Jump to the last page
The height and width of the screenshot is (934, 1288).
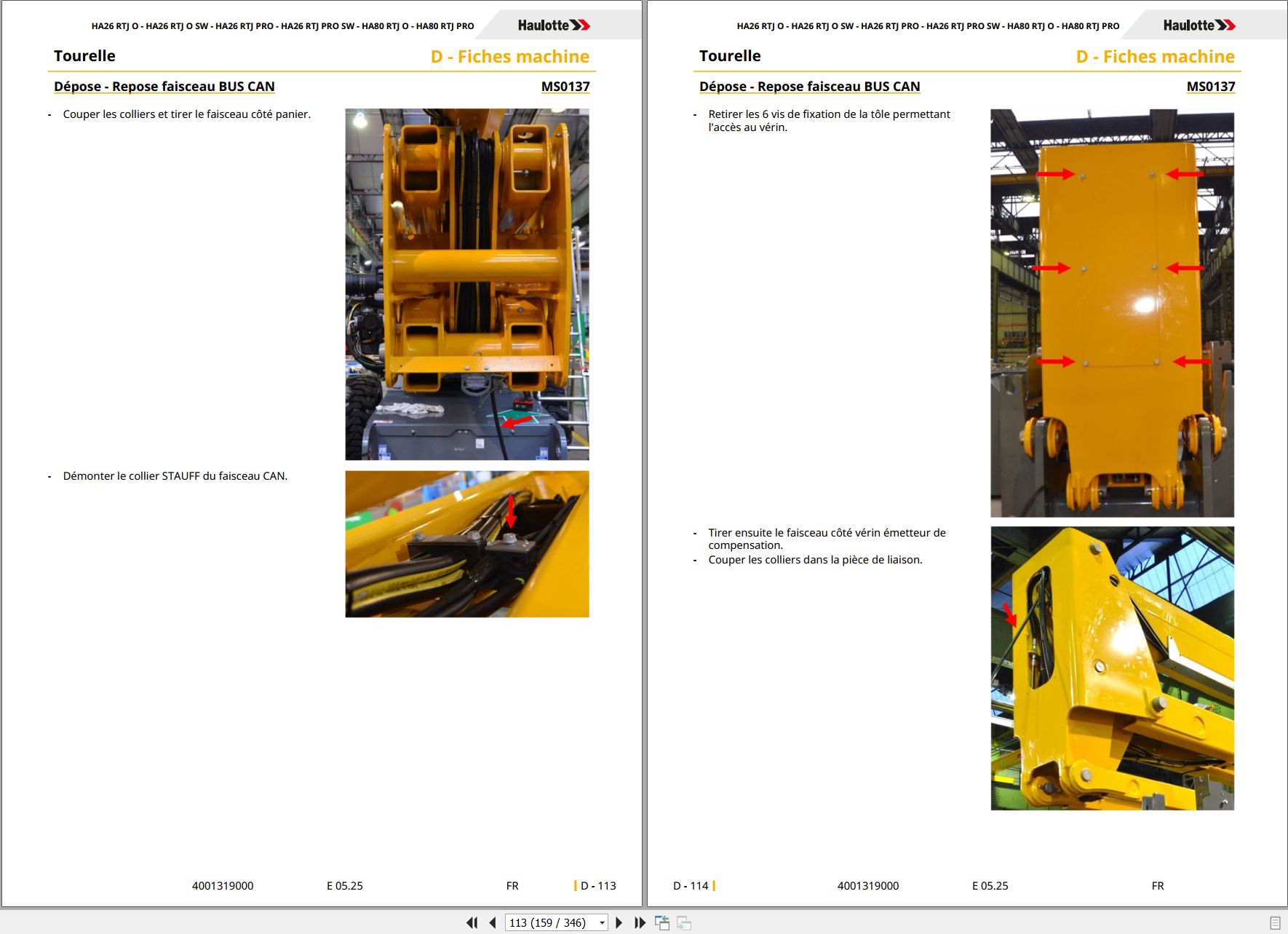coord(640,922)
